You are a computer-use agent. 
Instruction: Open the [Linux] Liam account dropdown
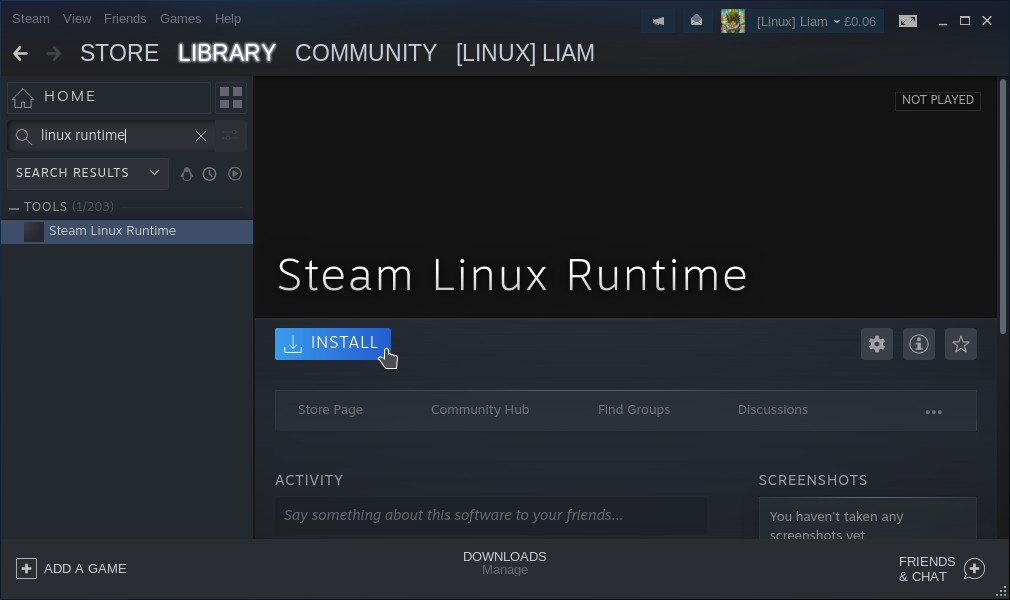[x=816, y=22]
